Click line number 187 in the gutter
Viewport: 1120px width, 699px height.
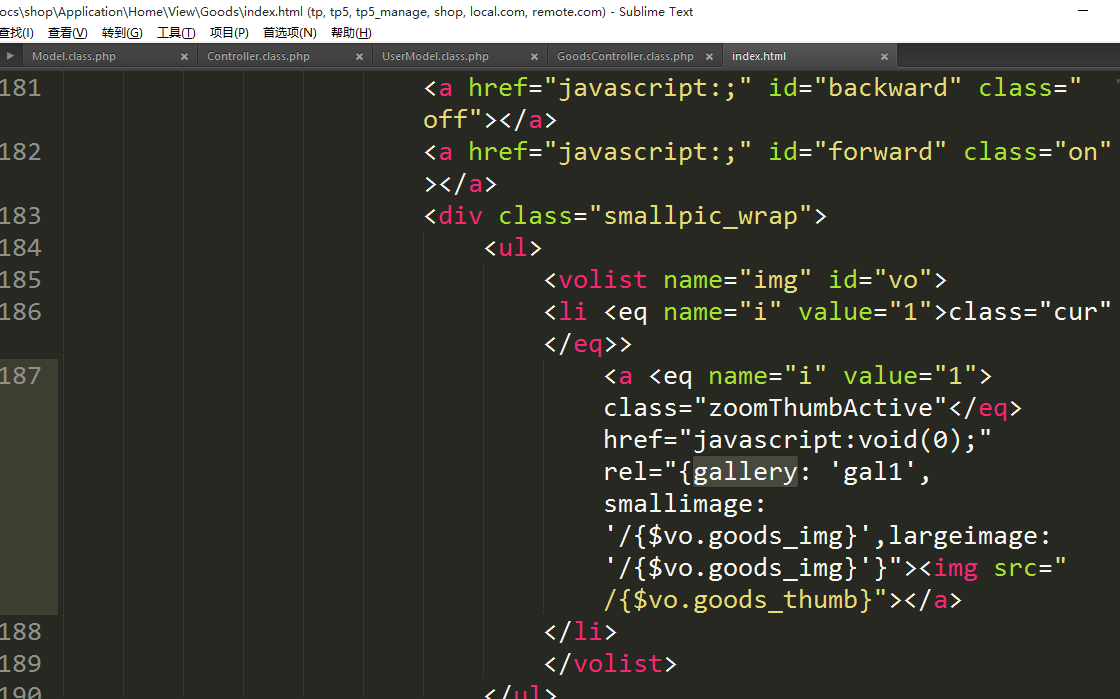[x=21, y=376]
